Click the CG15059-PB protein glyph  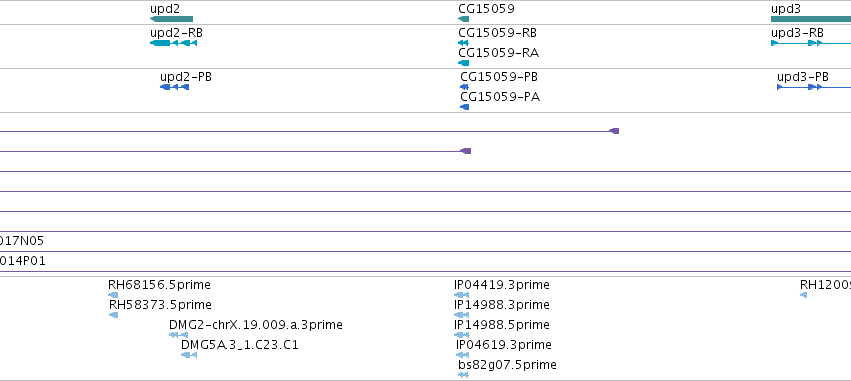pyautogui.click(x=464, y=87)
